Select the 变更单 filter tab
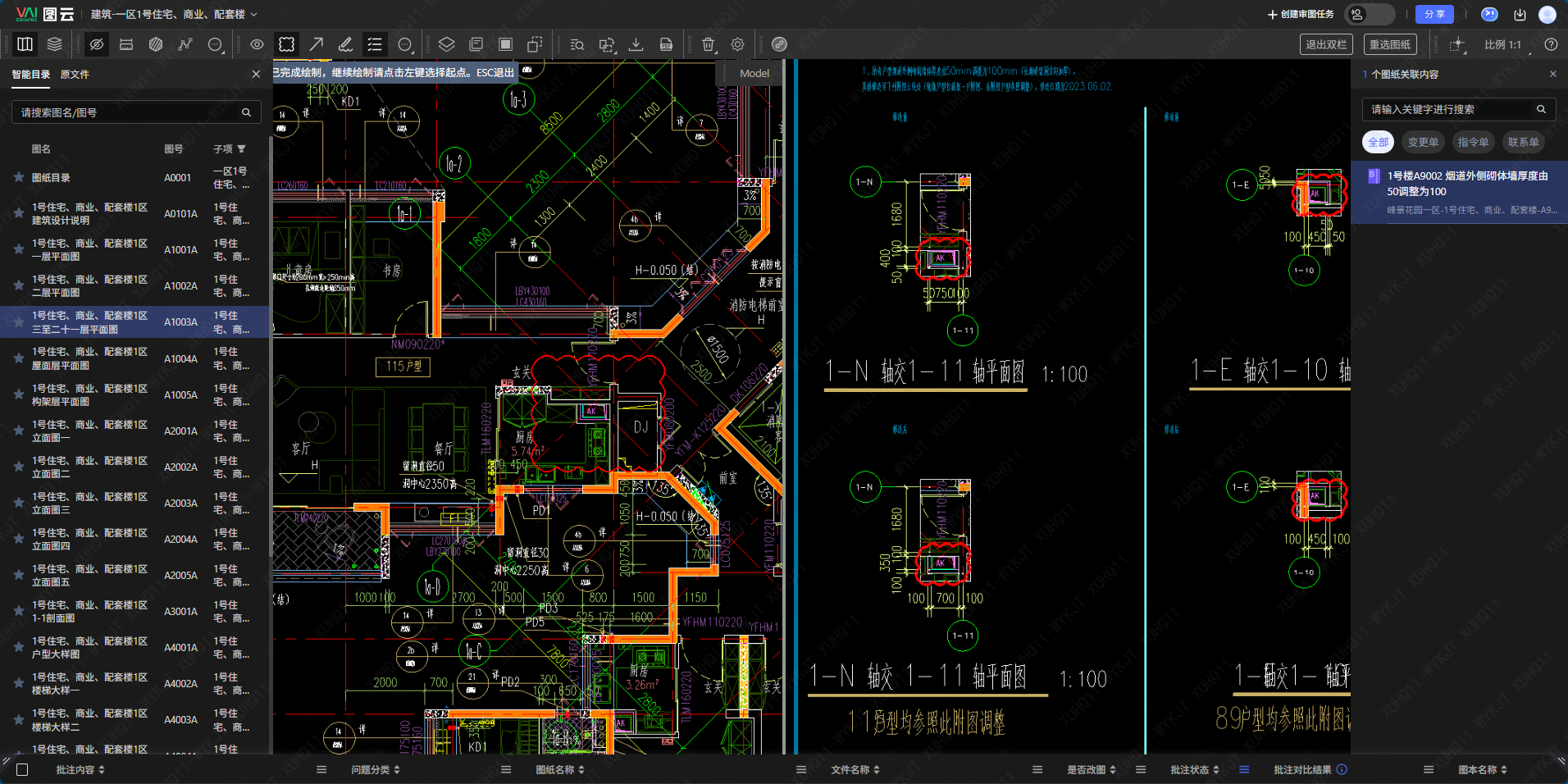The image size is (1568, 784). (x=1422, y=142)
